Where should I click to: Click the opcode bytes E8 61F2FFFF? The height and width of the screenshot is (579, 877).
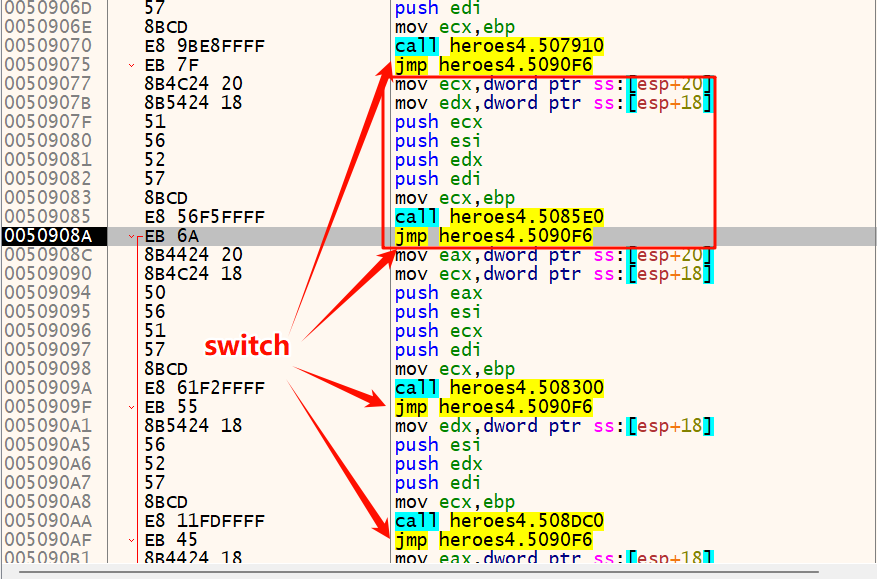205,388
